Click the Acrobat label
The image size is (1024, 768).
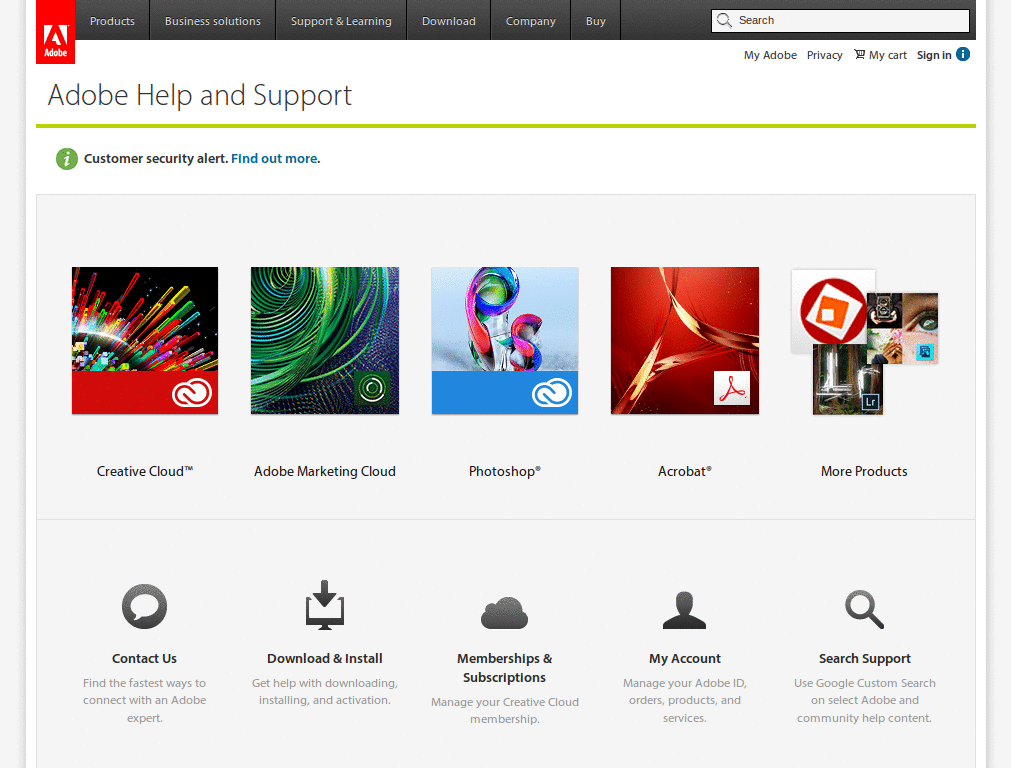coord(684,471)
